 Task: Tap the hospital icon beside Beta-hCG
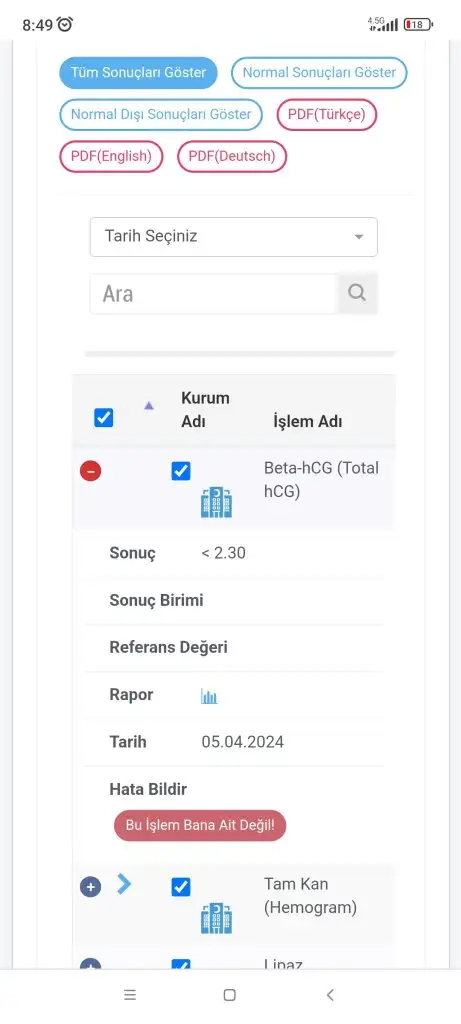click(x=216, y=502)
